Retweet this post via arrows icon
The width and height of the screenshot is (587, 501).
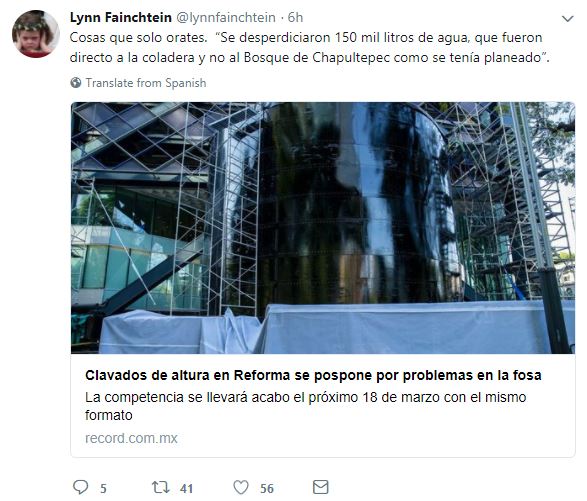(x=161, y=488)
